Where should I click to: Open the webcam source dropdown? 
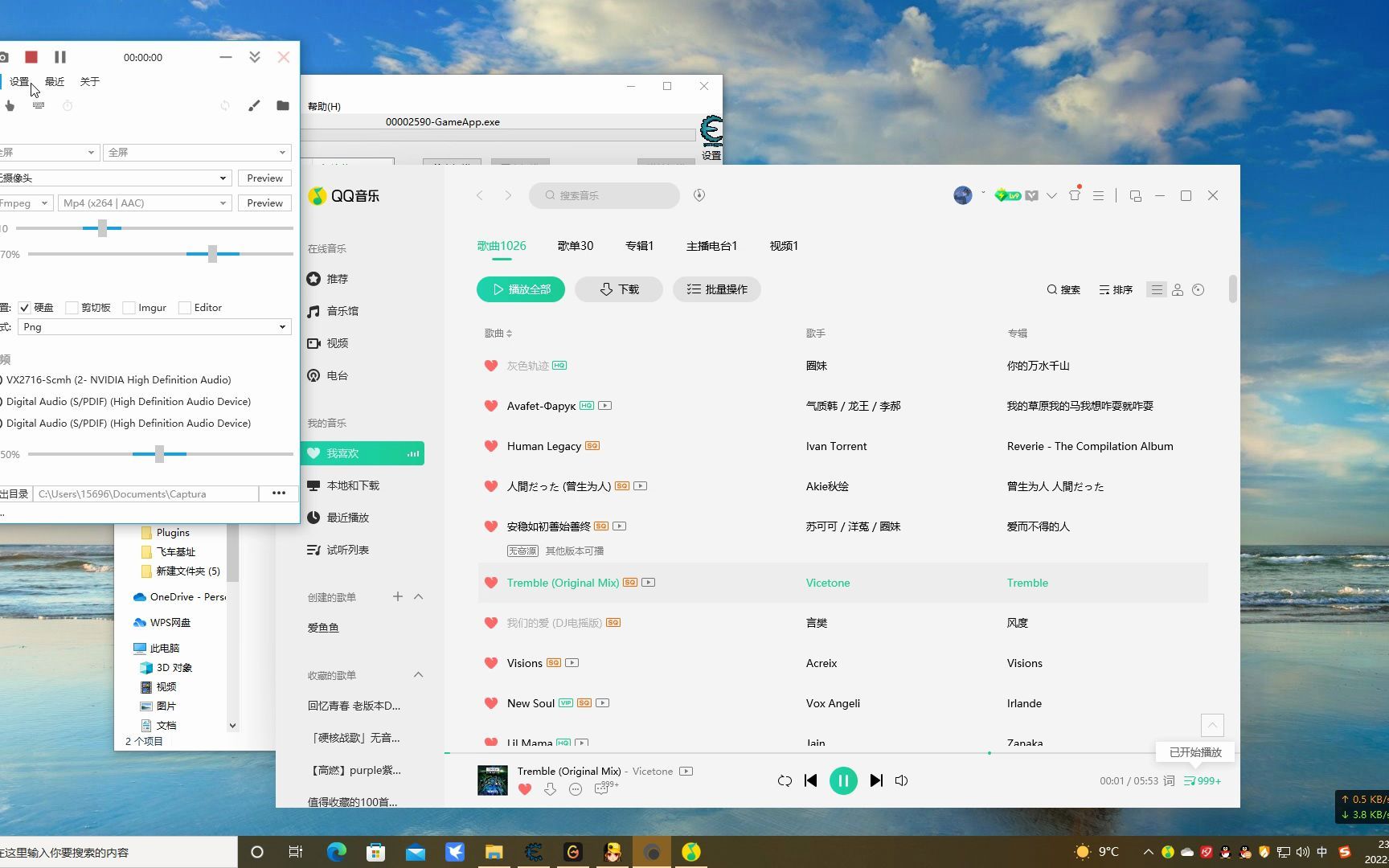coord(116,178)
